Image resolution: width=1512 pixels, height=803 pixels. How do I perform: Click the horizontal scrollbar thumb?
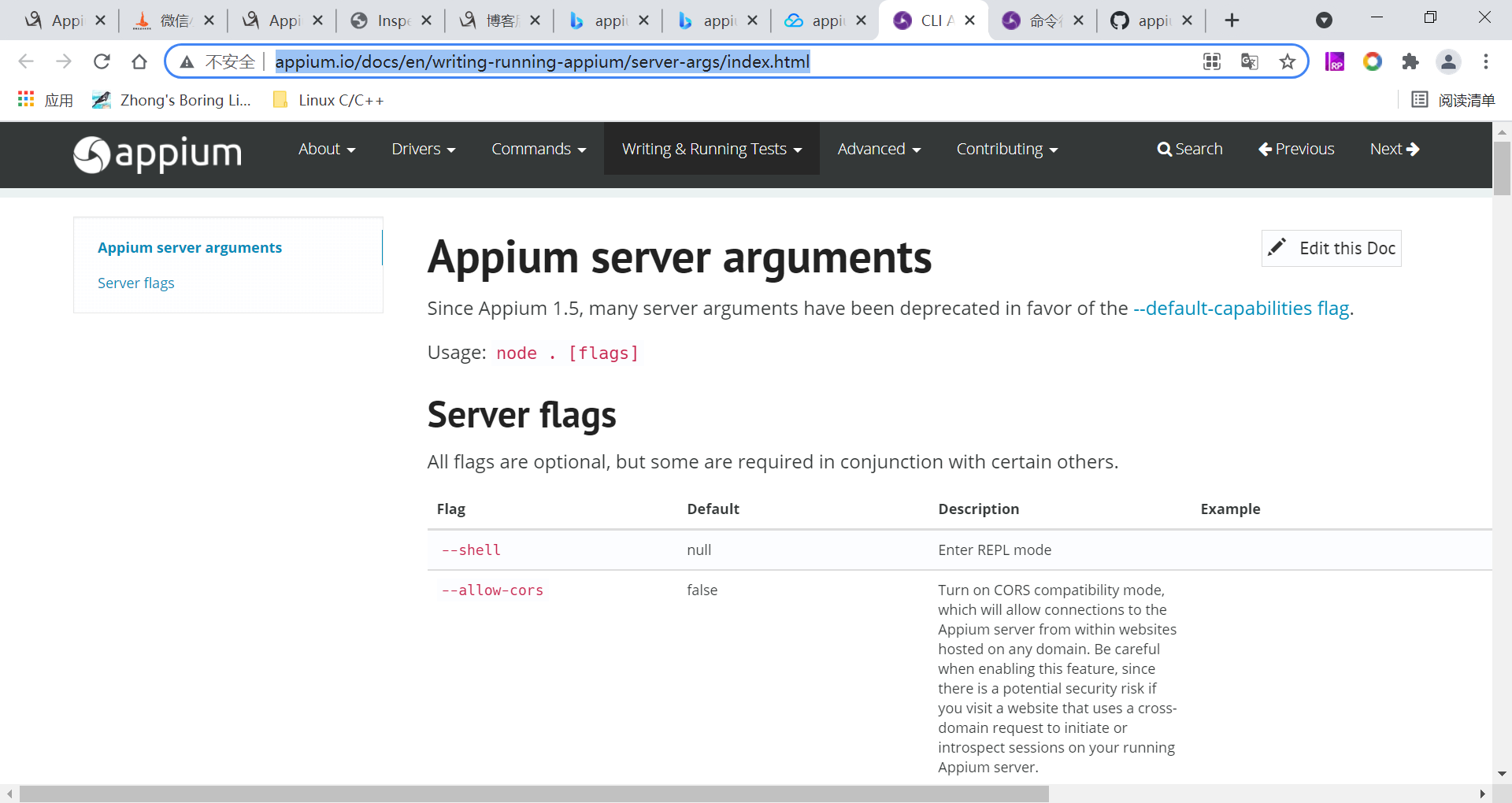coord(534,794)
